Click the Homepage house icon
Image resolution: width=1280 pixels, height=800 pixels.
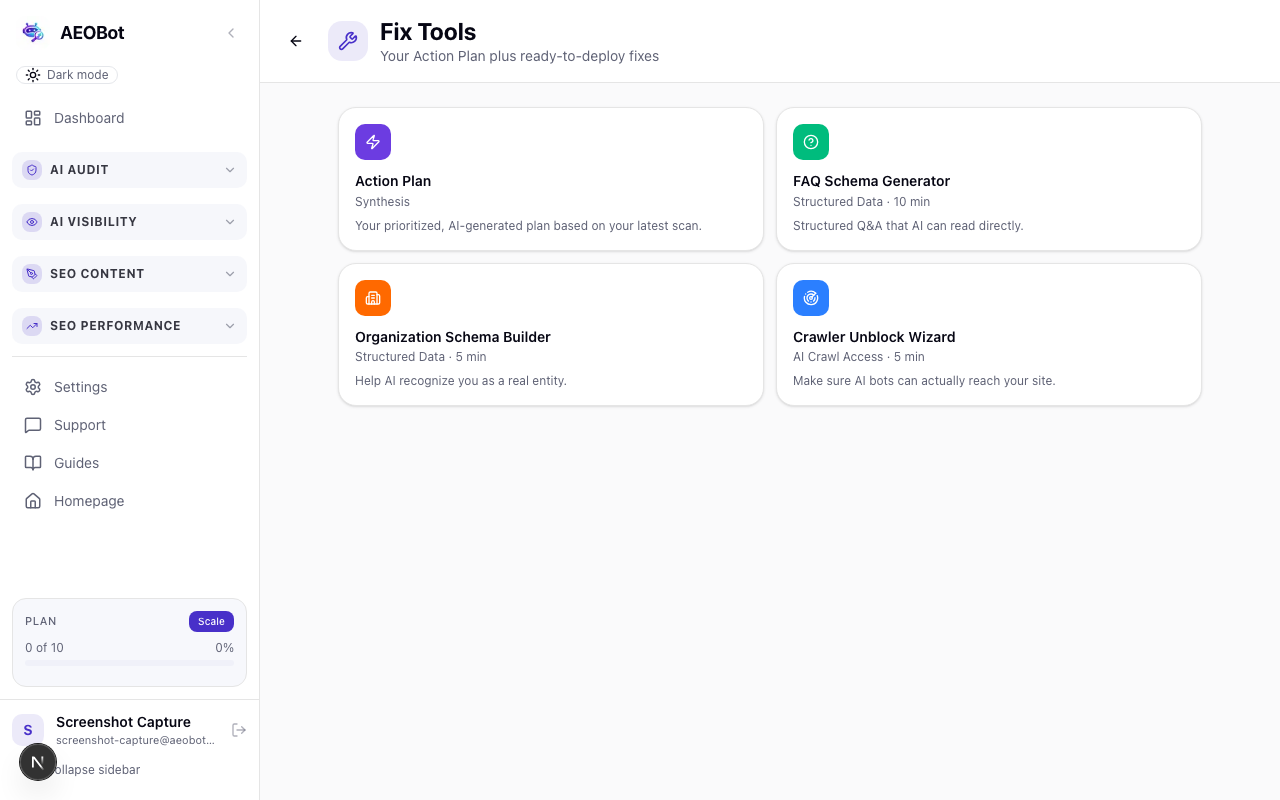pos(33,501)
